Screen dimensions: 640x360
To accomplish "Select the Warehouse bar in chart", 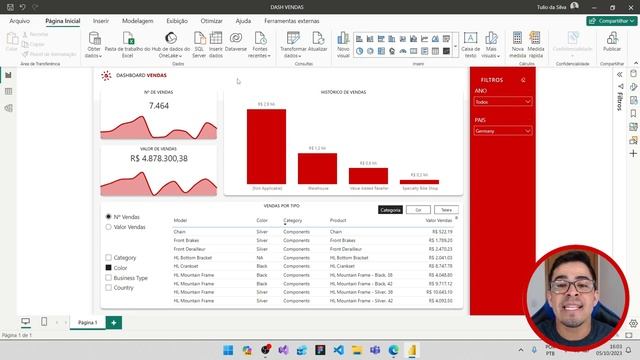I will point(317,169).
